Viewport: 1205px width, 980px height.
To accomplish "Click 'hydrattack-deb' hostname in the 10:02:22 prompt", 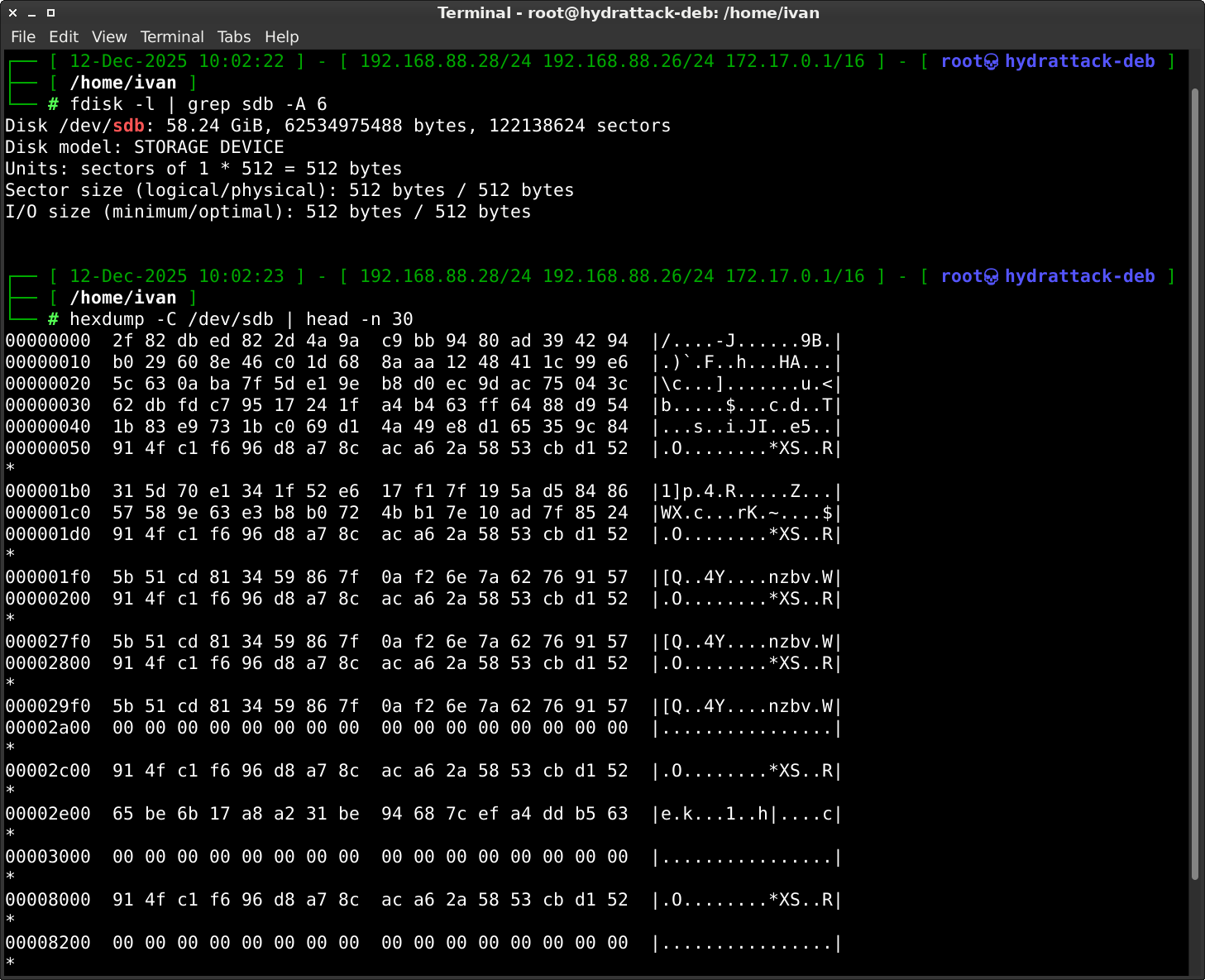I will (x=1080, y=61).
